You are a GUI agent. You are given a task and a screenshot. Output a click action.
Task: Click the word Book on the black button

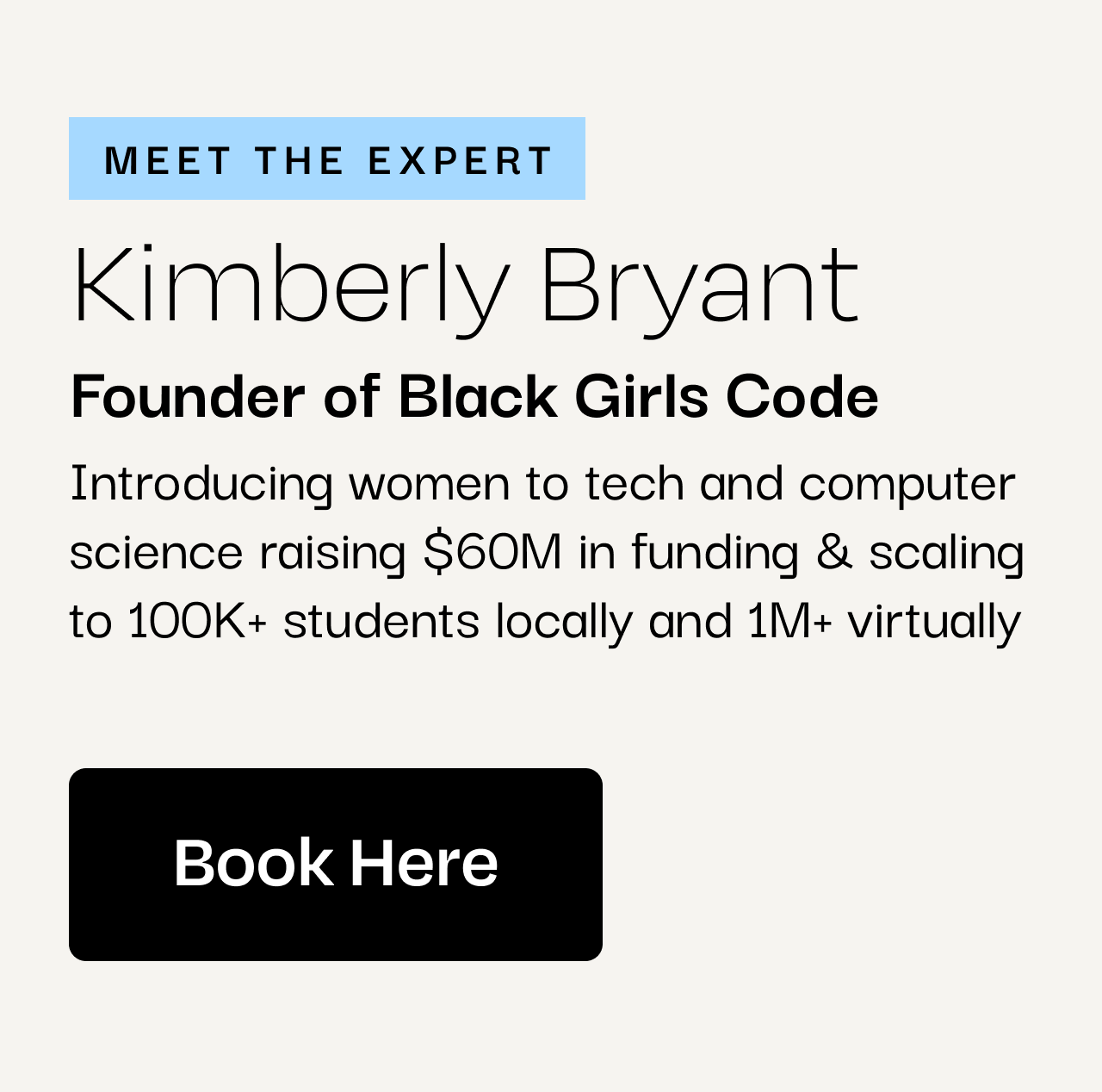pyautogui.click(x=253, y=863)
